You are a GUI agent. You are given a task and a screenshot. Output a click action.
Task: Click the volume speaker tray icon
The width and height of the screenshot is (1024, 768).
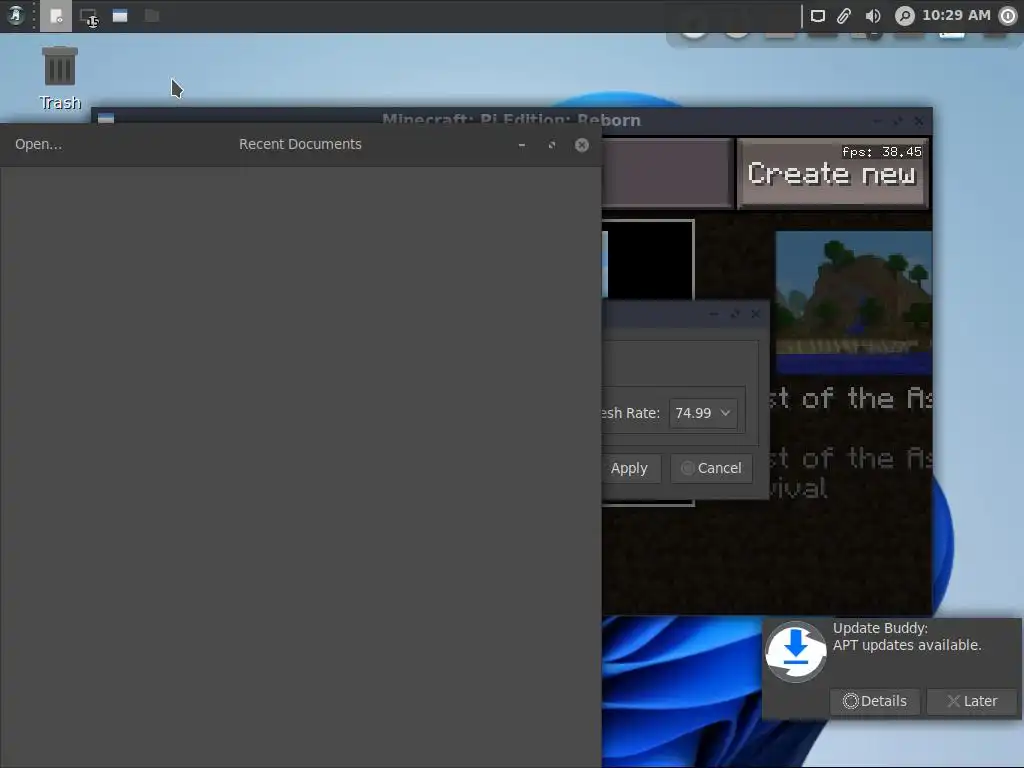tap(872, 16)
